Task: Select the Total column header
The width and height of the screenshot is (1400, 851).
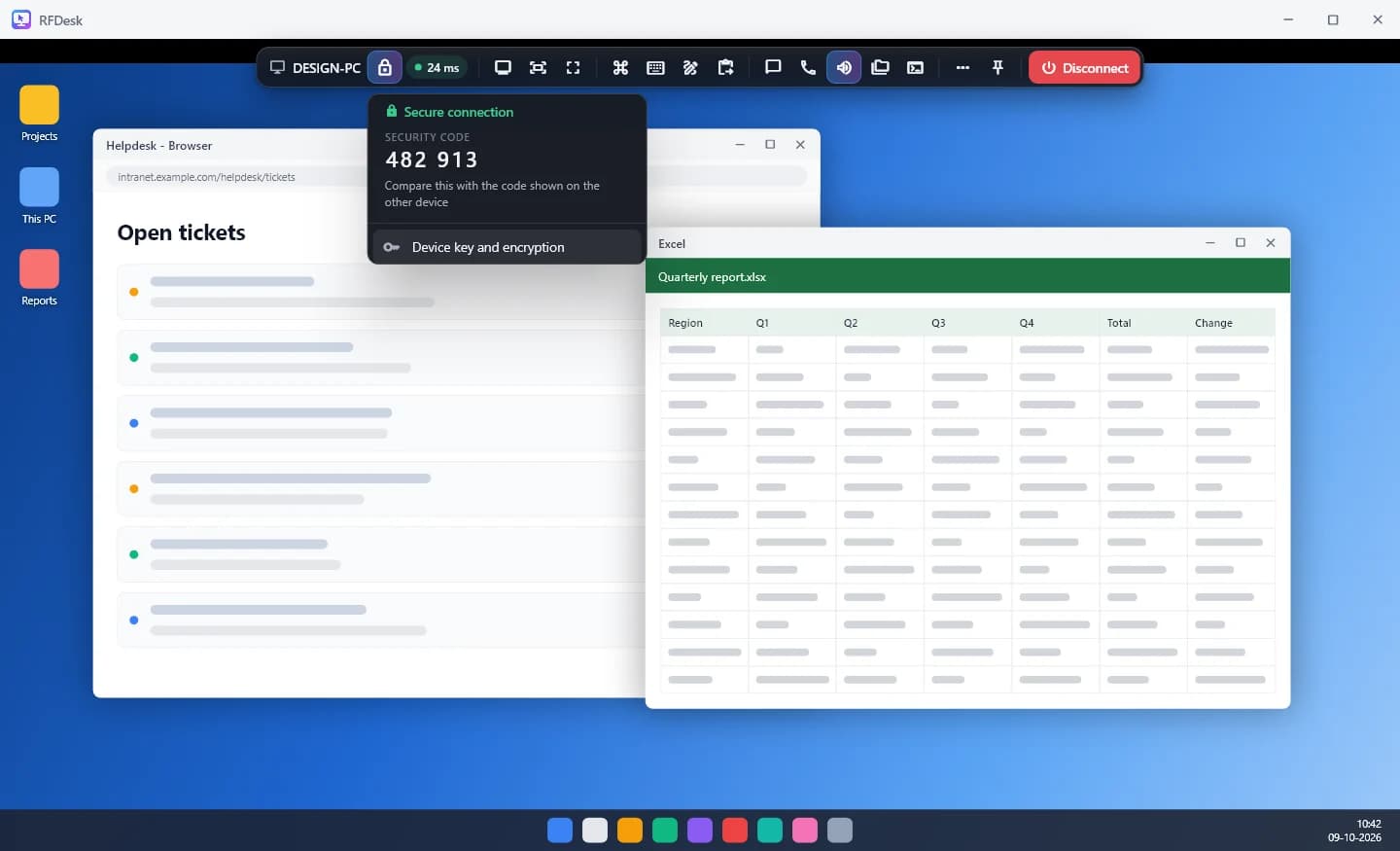Action: tap(1143, 323)
